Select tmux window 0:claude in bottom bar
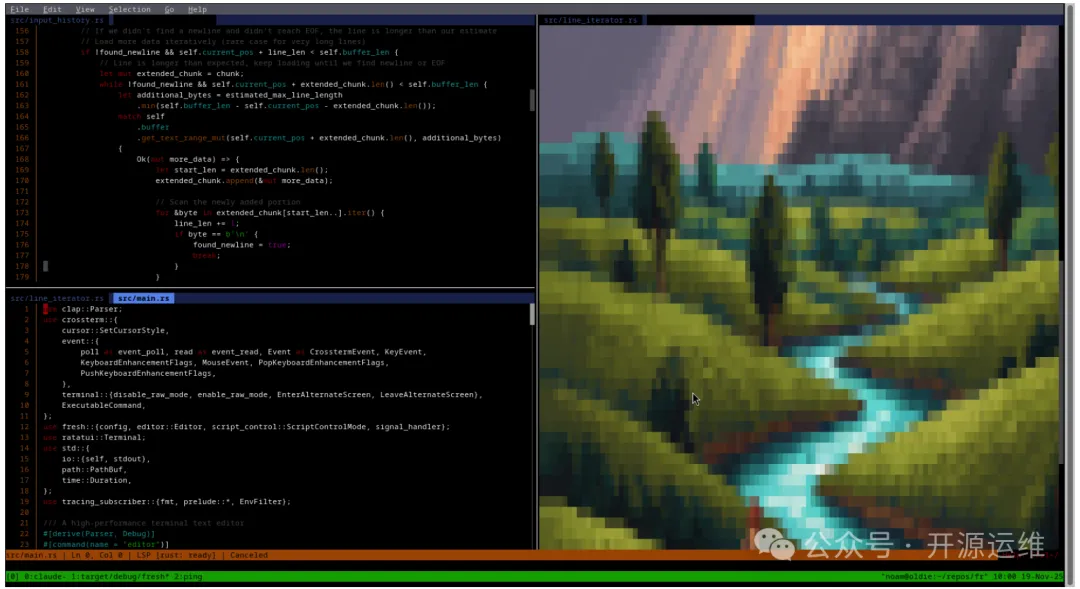 click(x=37, y=576)
